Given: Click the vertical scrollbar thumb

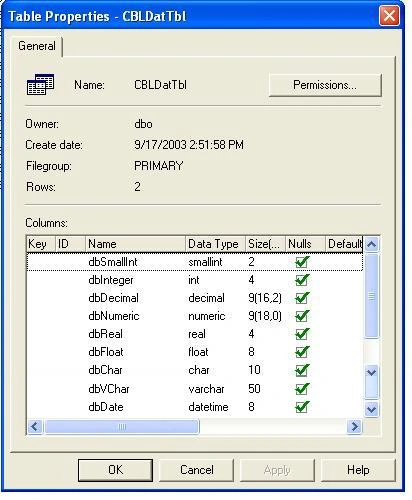Looking at the screenshot, I should point(371,296).
